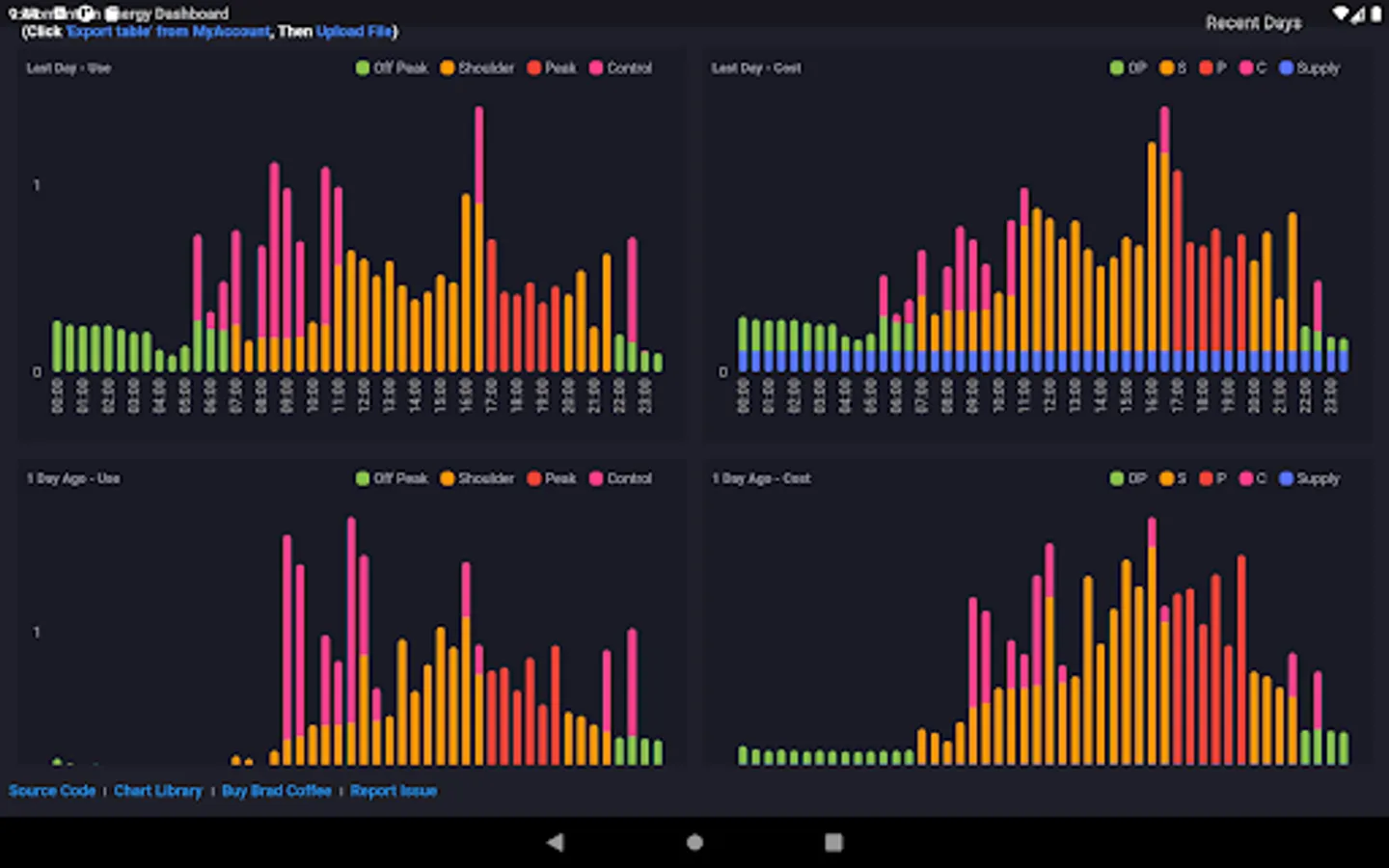Screen dimensions: 1389x868
Task: Toggle Peak series in Last Day - Use legend
Action: 552,68
